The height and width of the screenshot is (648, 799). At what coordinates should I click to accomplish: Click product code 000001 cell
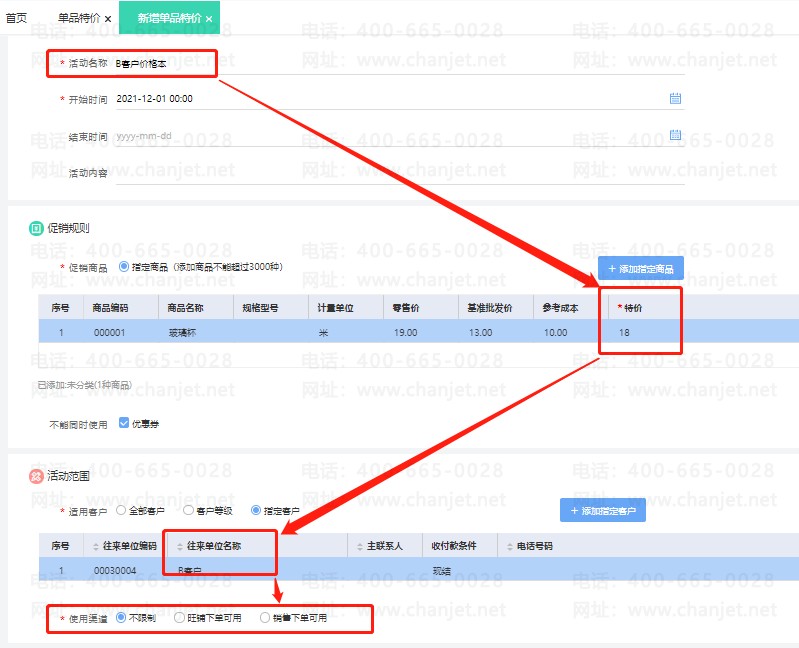(x=110, y=333)
